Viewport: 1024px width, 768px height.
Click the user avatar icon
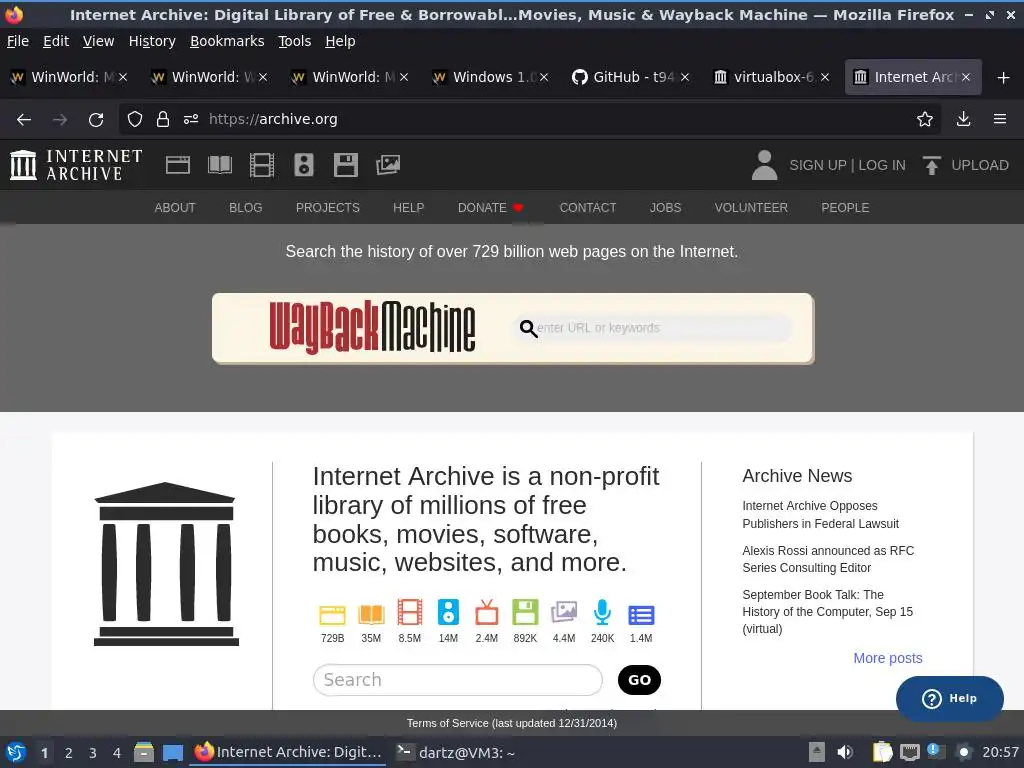tap(764, 165)
